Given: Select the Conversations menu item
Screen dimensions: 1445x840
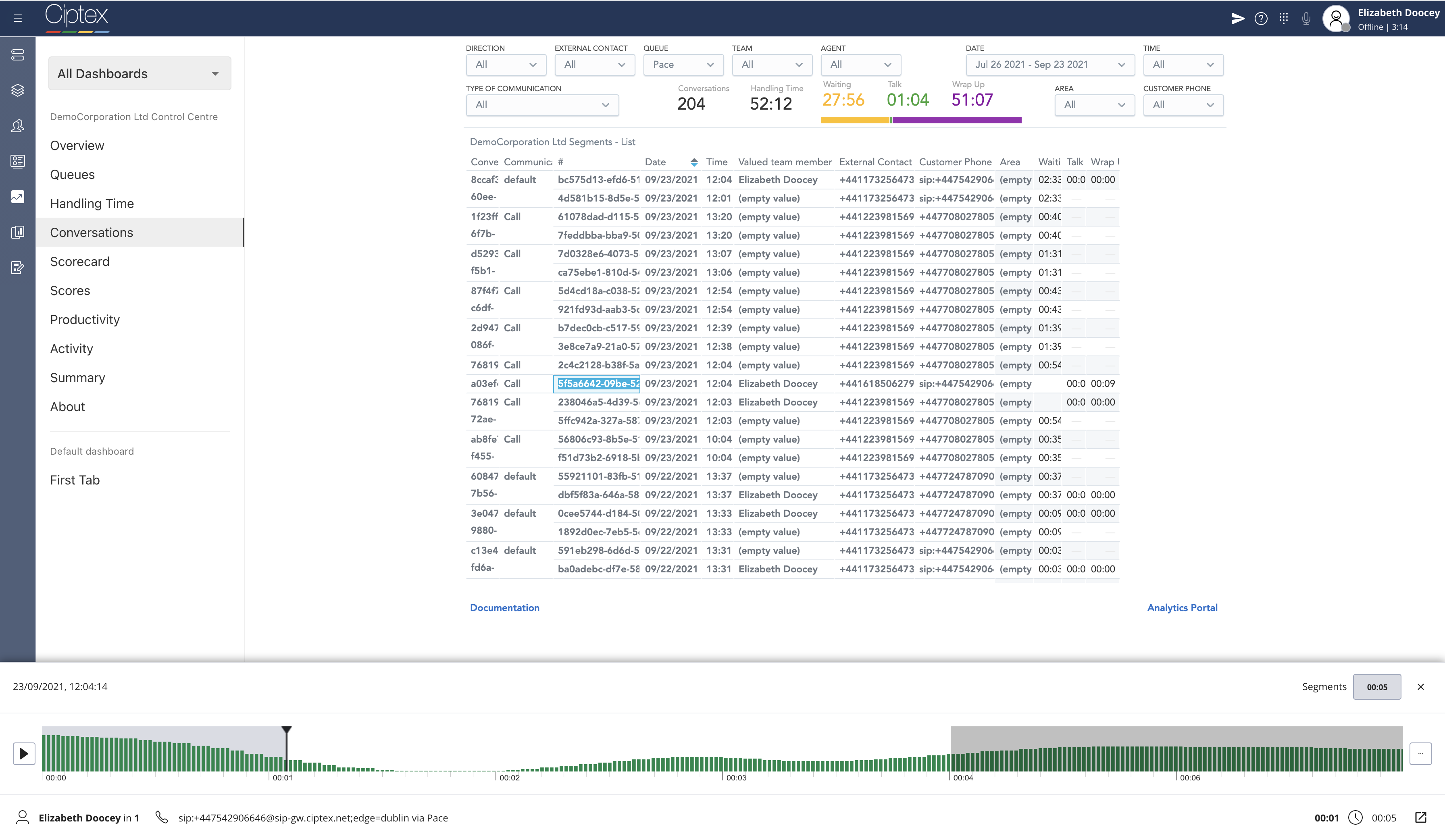Looking at the screenshot, I should click(140, 232).
